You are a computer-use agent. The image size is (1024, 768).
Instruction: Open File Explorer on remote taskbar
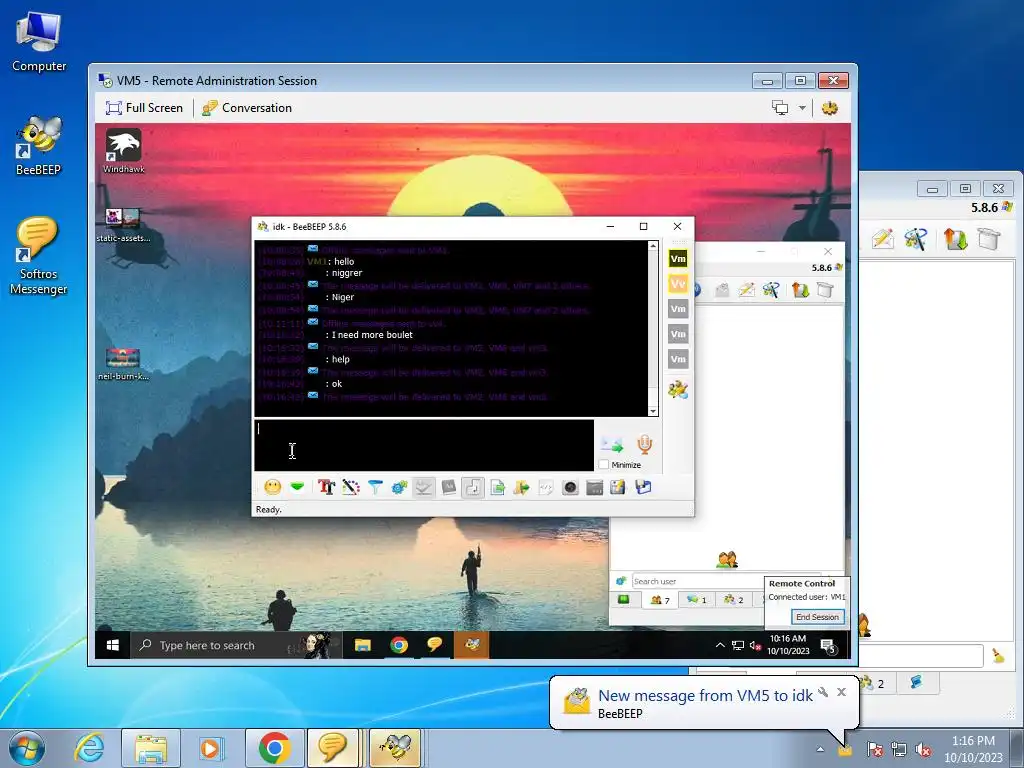coord(362,645)
